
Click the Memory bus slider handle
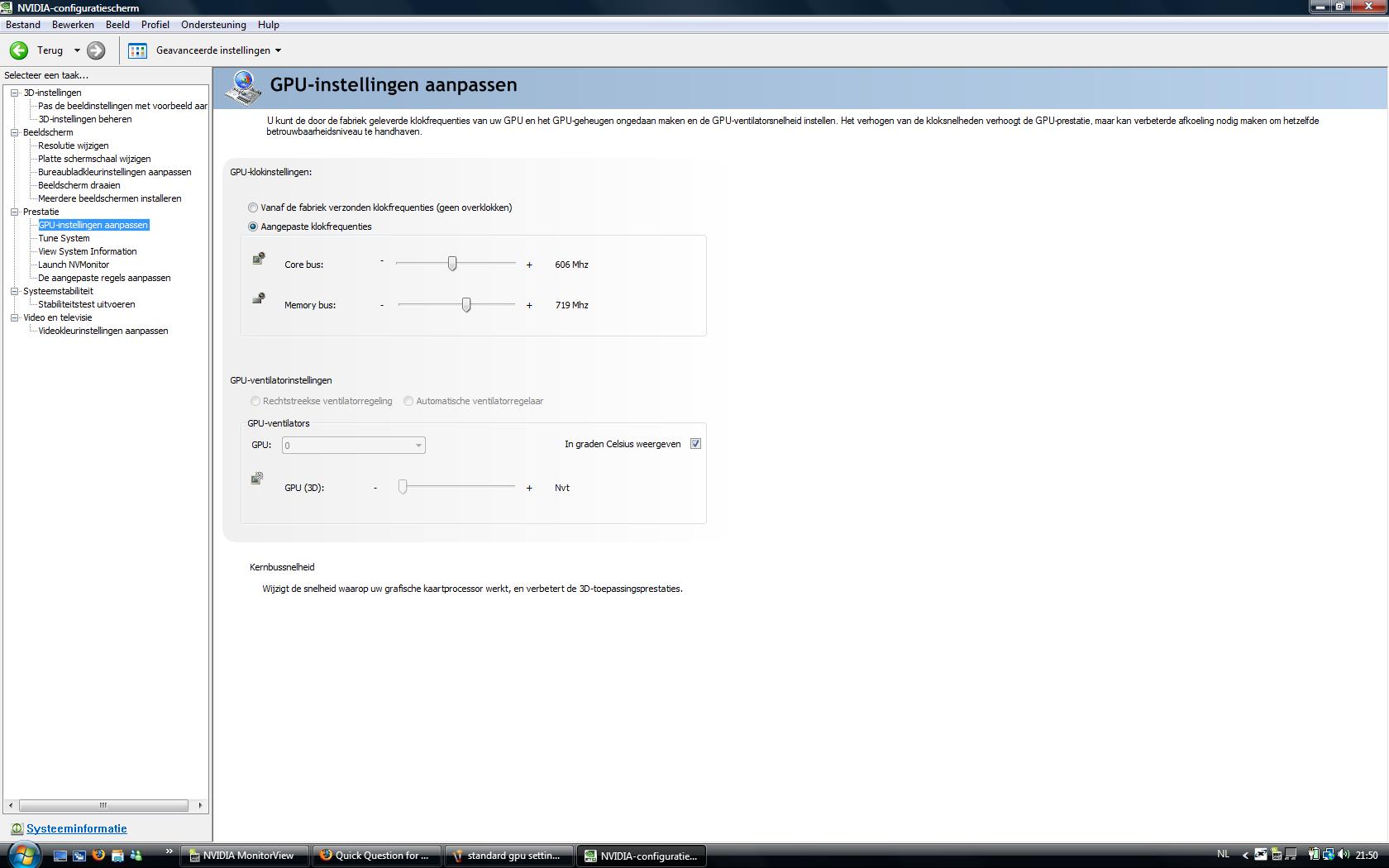pos(466,305)
